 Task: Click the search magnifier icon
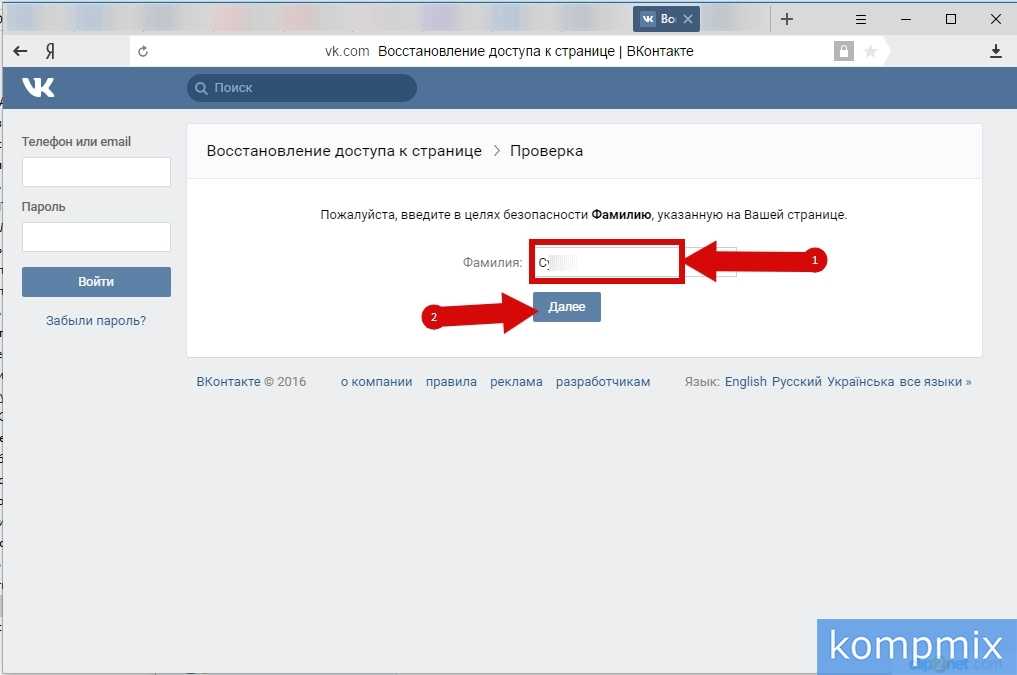(201, 88)
